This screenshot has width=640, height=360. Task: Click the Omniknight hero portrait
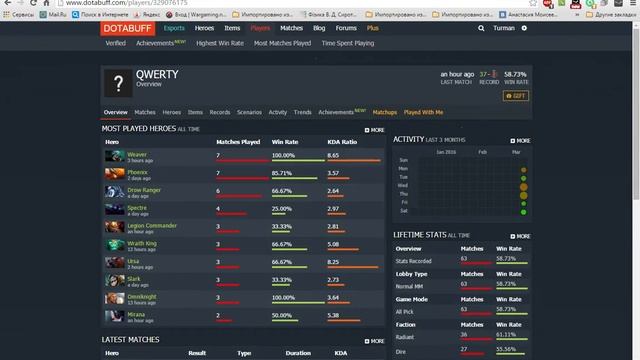(115, 298)
